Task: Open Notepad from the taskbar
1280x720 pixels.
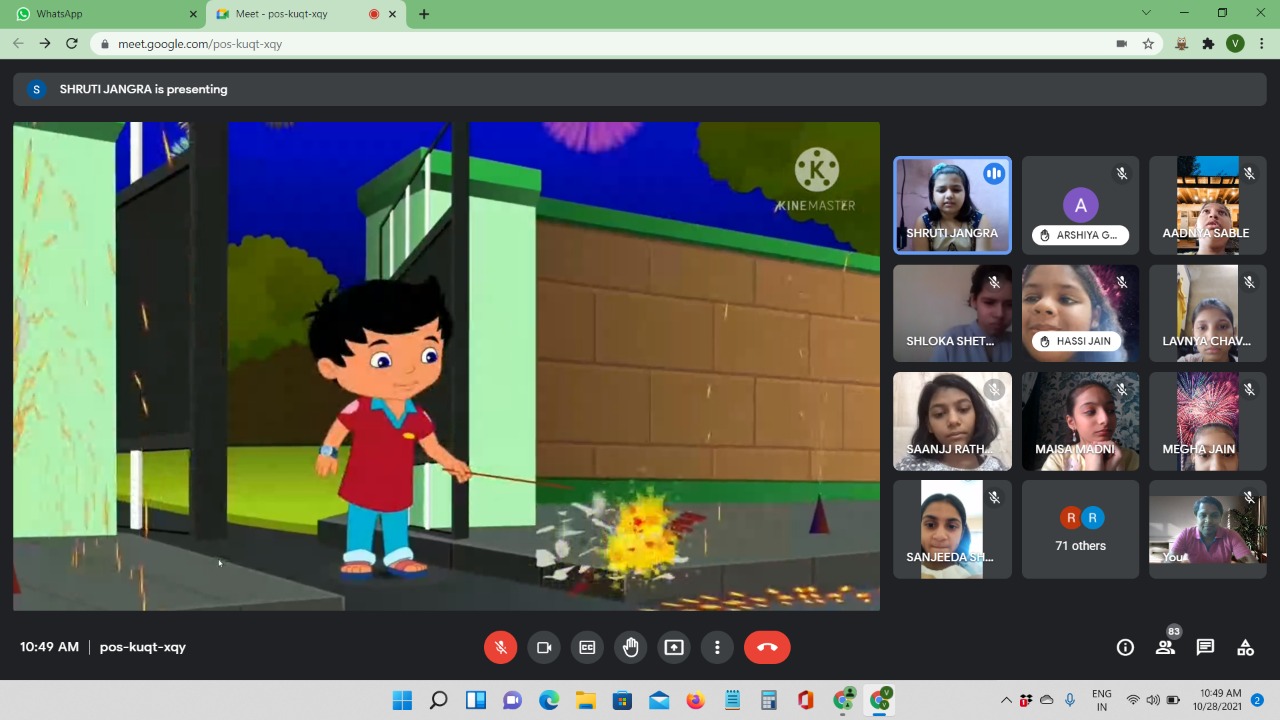Action: (732, 700)
